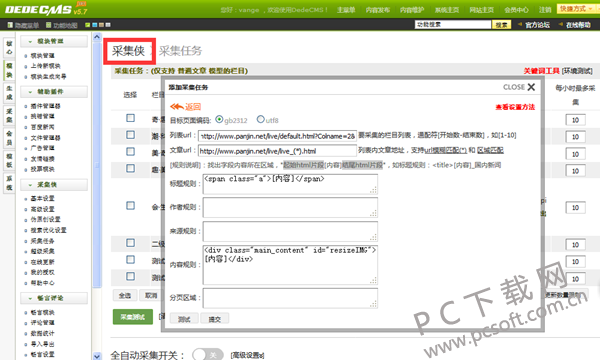The height and width of the screenshot is (360, 600).
Task: Select the gb2312 encoding radio button
Action: (219, 119)
